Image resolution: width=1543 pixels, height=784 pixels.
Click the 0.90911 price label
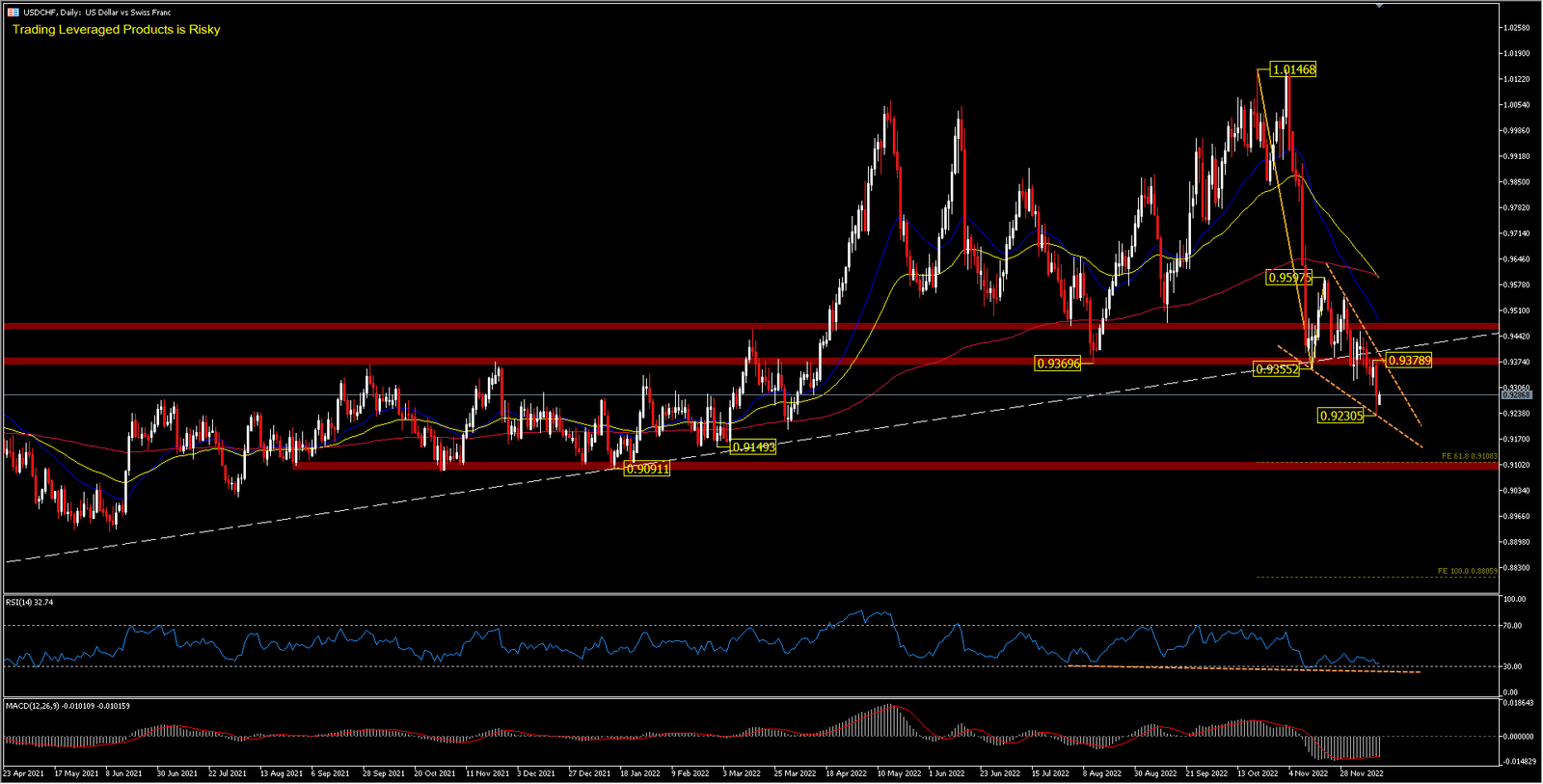pyautogui.click(x=647, y=469)
